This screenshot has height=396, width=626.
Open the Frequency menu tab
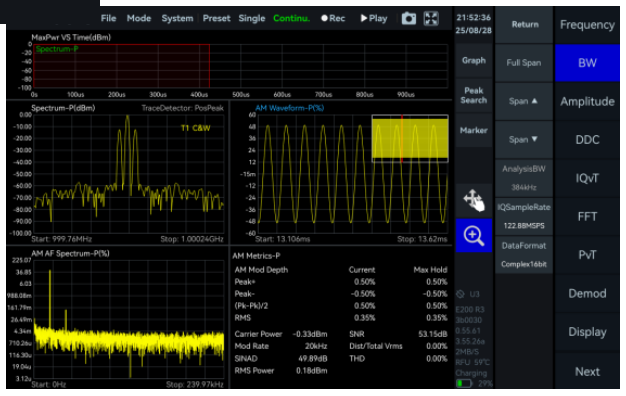587,25
